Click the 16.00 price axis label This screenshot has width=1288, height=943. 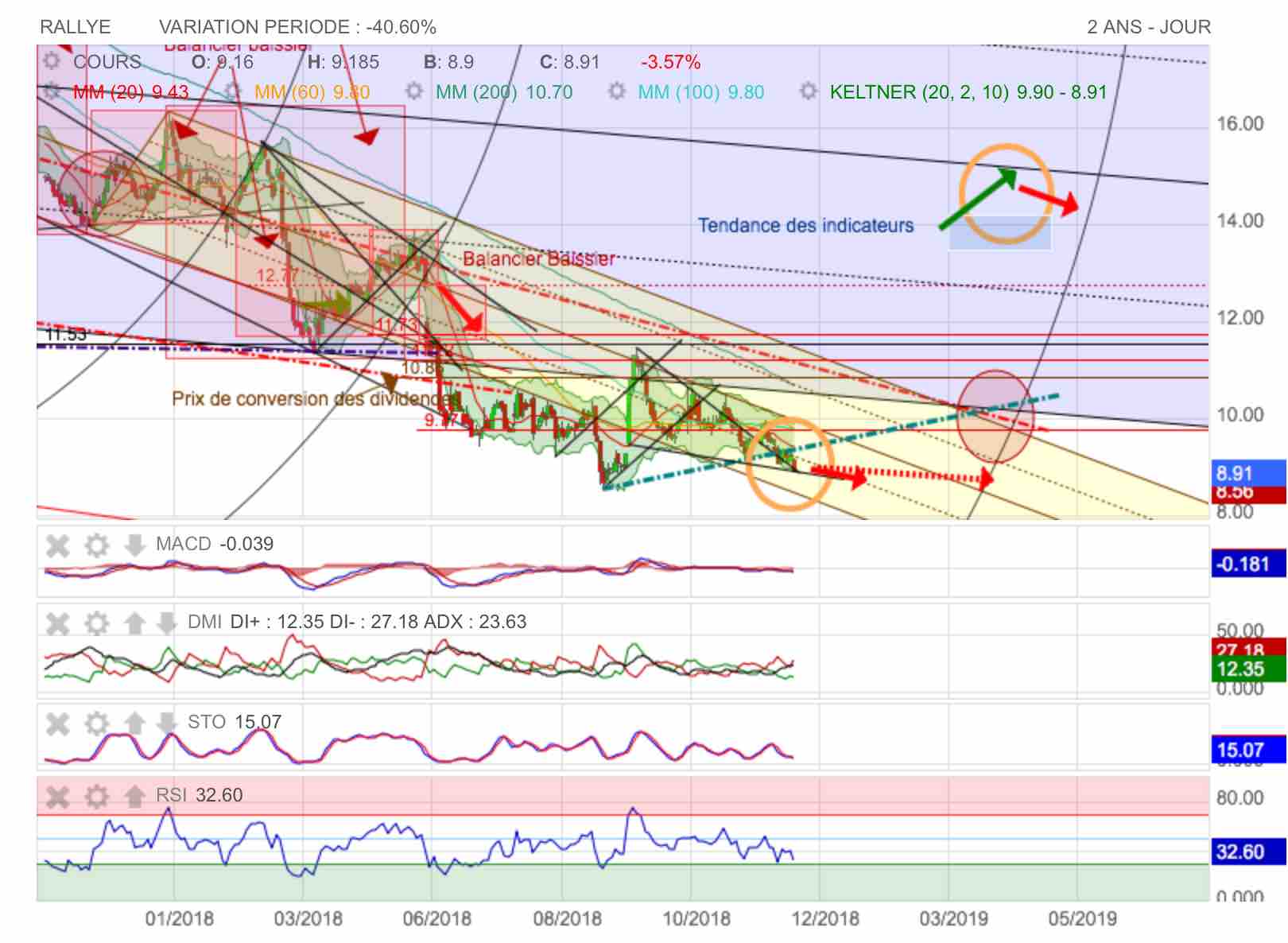1240,123
